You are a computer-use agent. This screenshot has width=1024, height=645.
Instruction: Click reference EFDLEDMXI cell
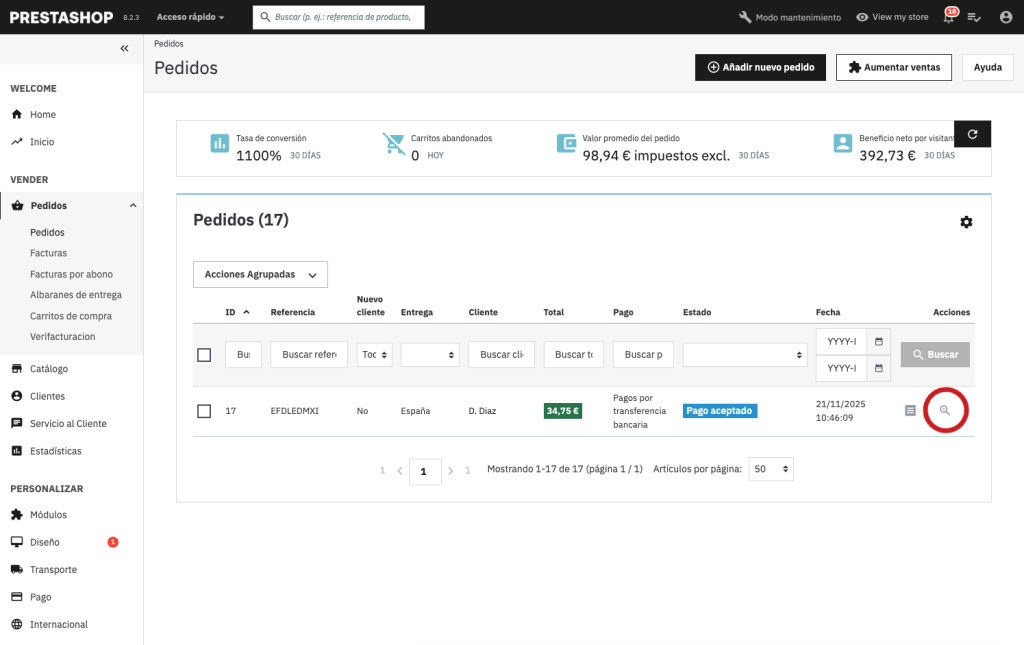click(295, 411)
